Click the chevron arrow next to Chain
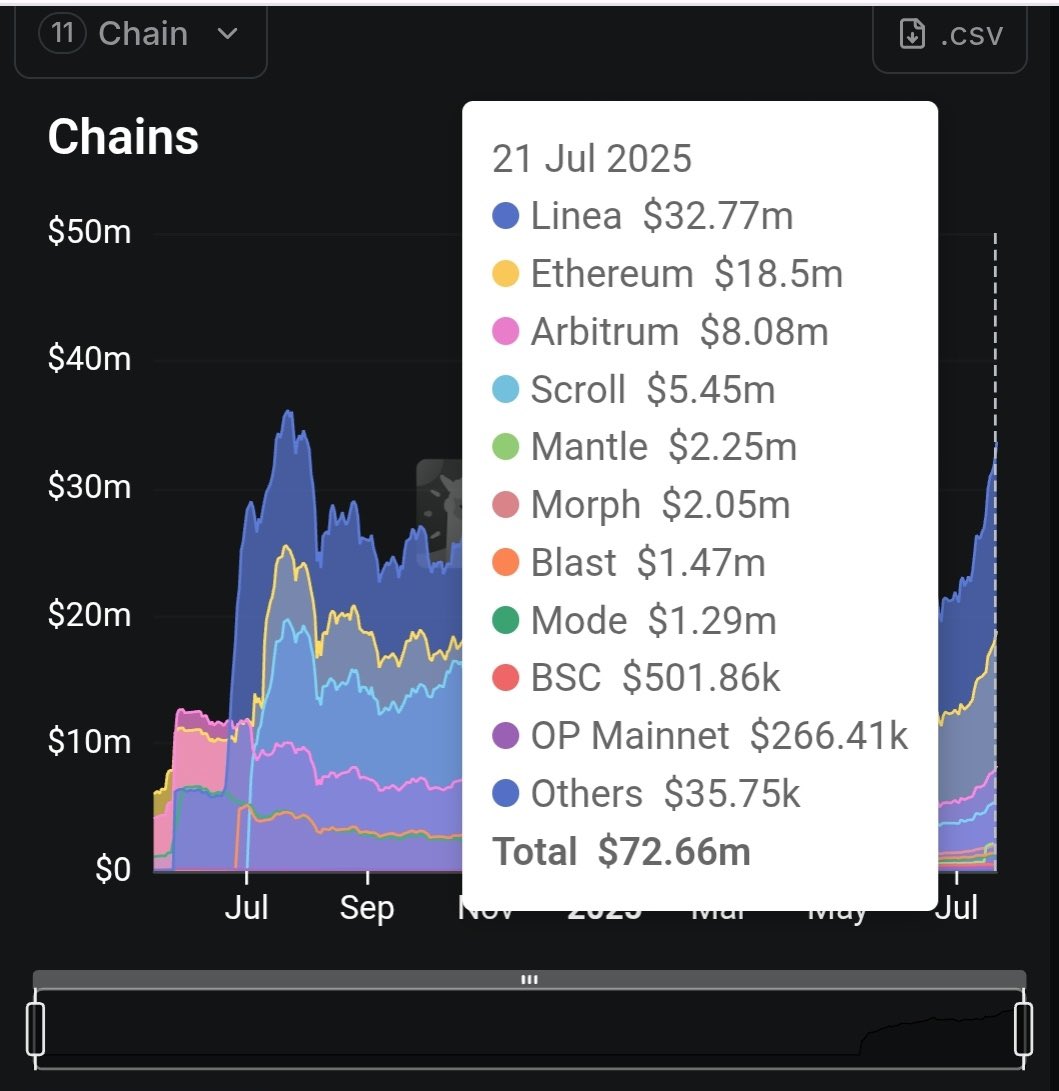 click(x=228, y=33)
